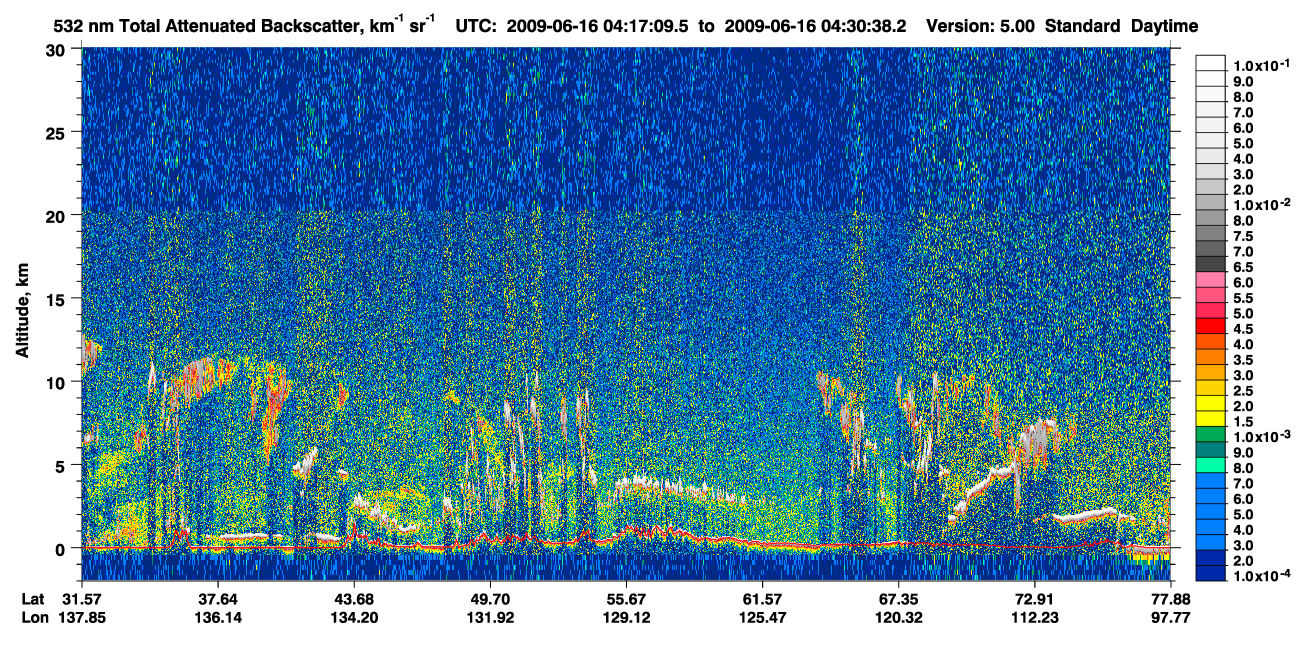The image size is (1300, 667).
Task: Click the colorbar label '2.5'
Action: [1245, 390]
